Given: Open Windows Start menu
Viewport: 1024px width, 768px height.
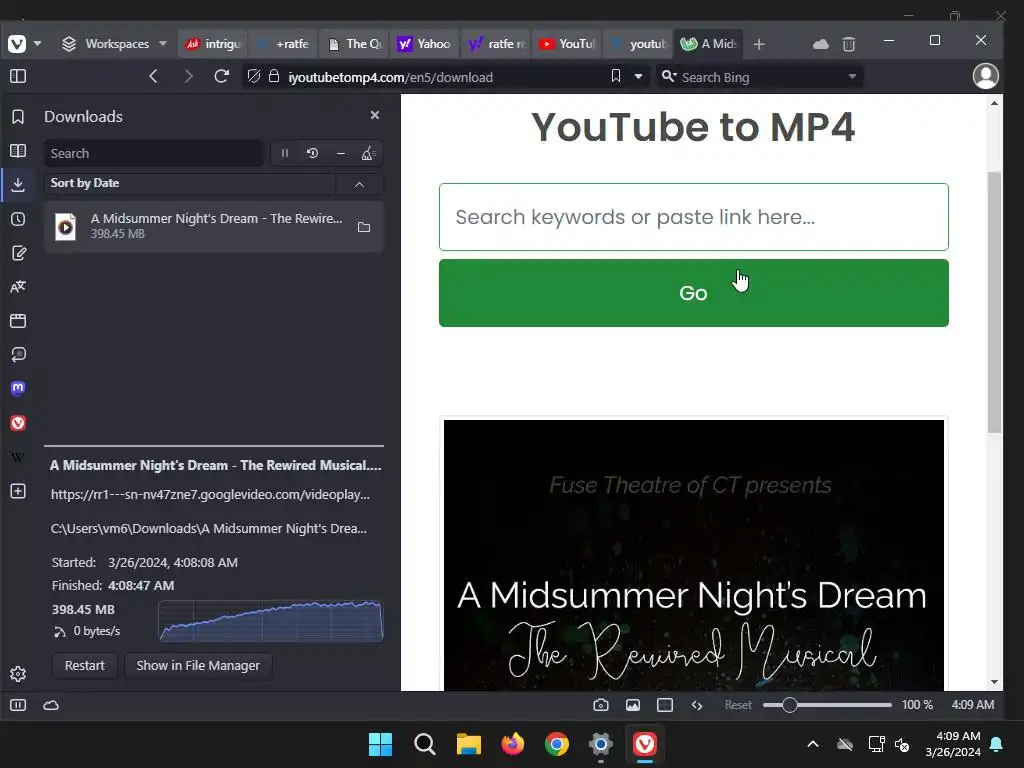Looking at the screenshot, I should point(380,744).
